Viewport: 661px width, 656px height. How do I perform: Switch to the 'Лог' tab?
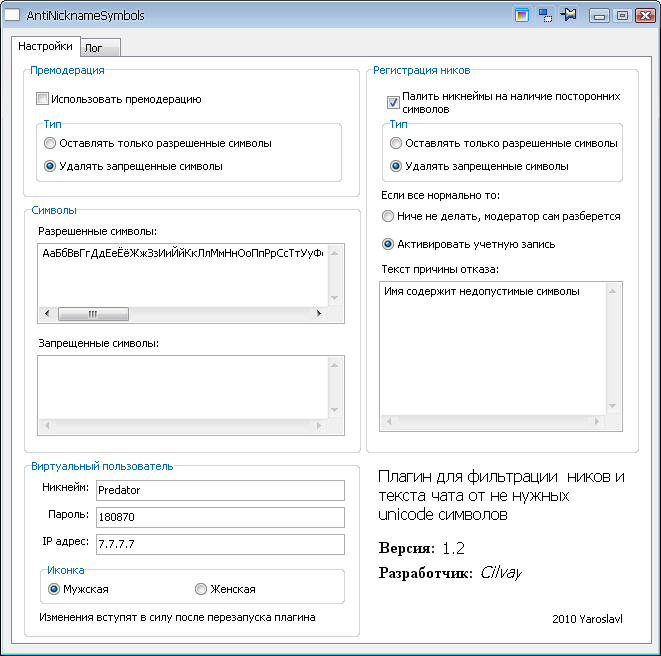pyautogui.click(x=100, y=47)
